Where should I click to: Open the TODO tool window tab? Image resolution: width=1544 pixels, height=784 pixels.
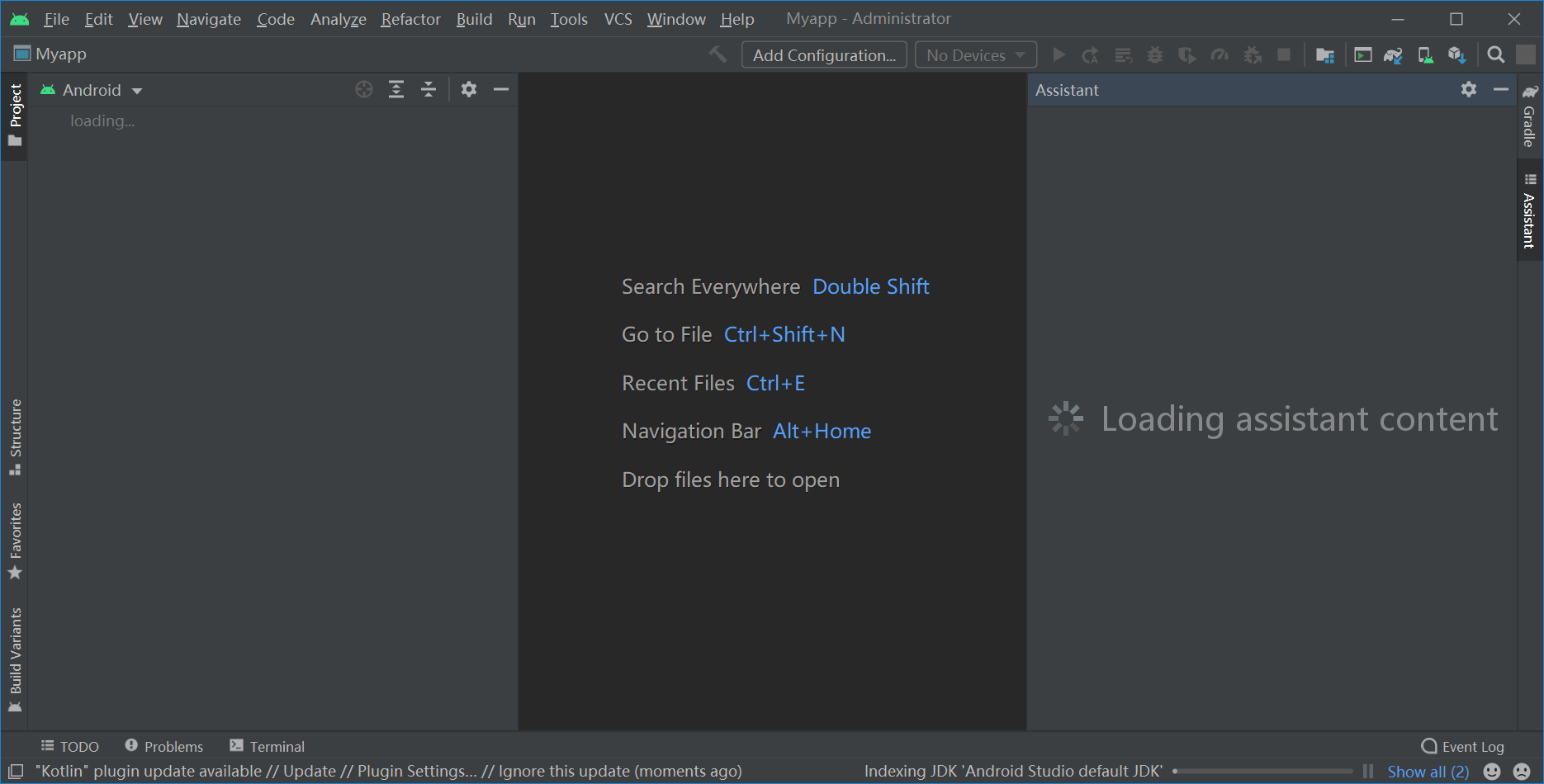pyautogui.click(x=70, y=746)
